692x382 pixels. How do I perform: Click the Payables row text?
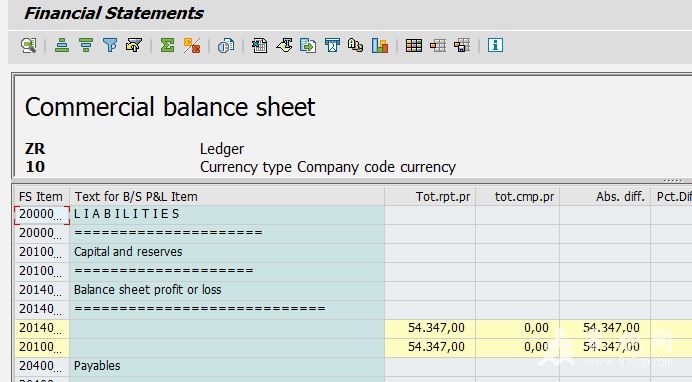click(x=97, y=366)
